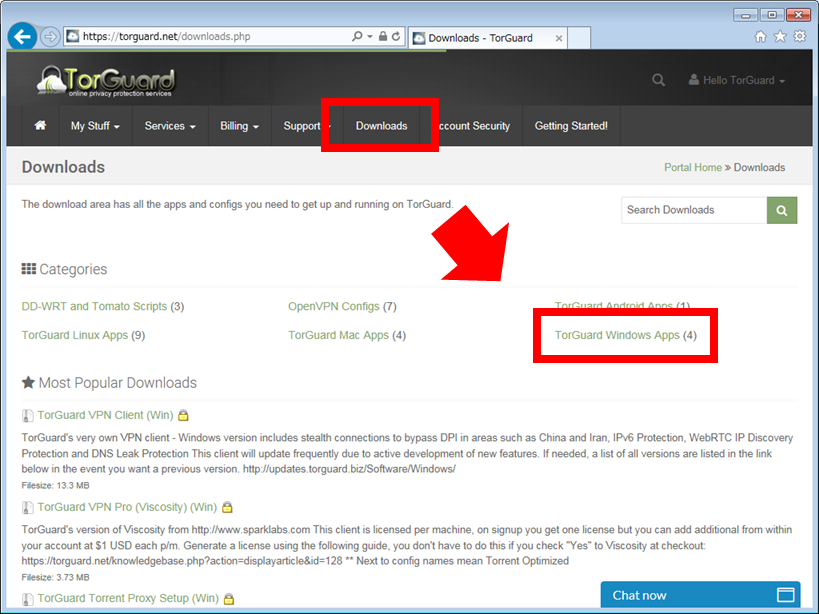Expand the Support menu
819x614 pixels.
coord(307,126)
